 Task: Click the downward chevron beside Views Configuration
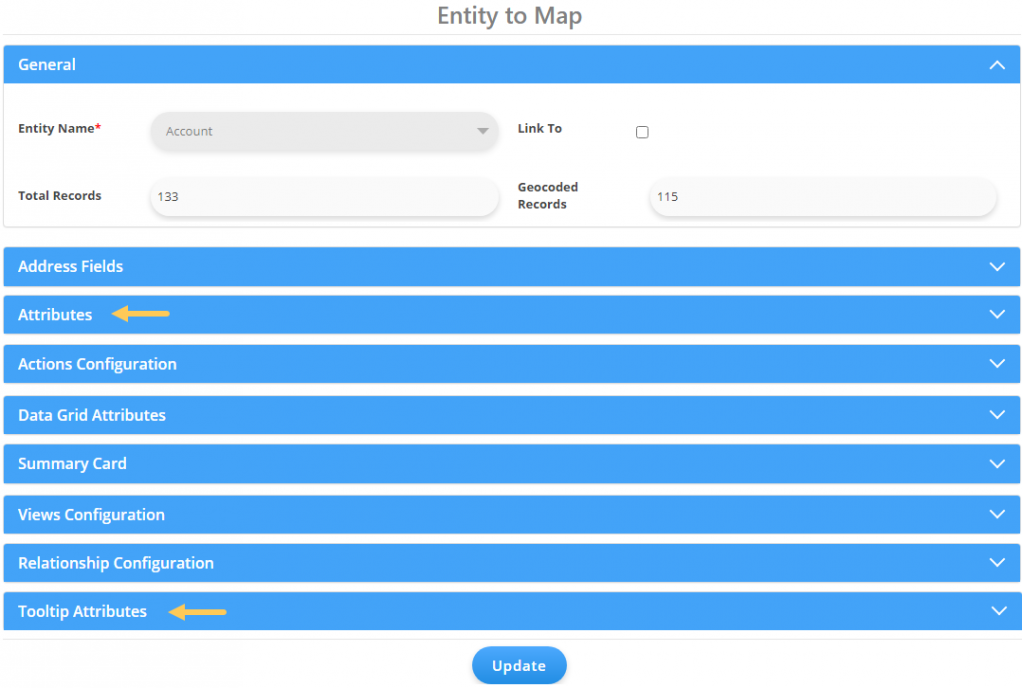997,514
